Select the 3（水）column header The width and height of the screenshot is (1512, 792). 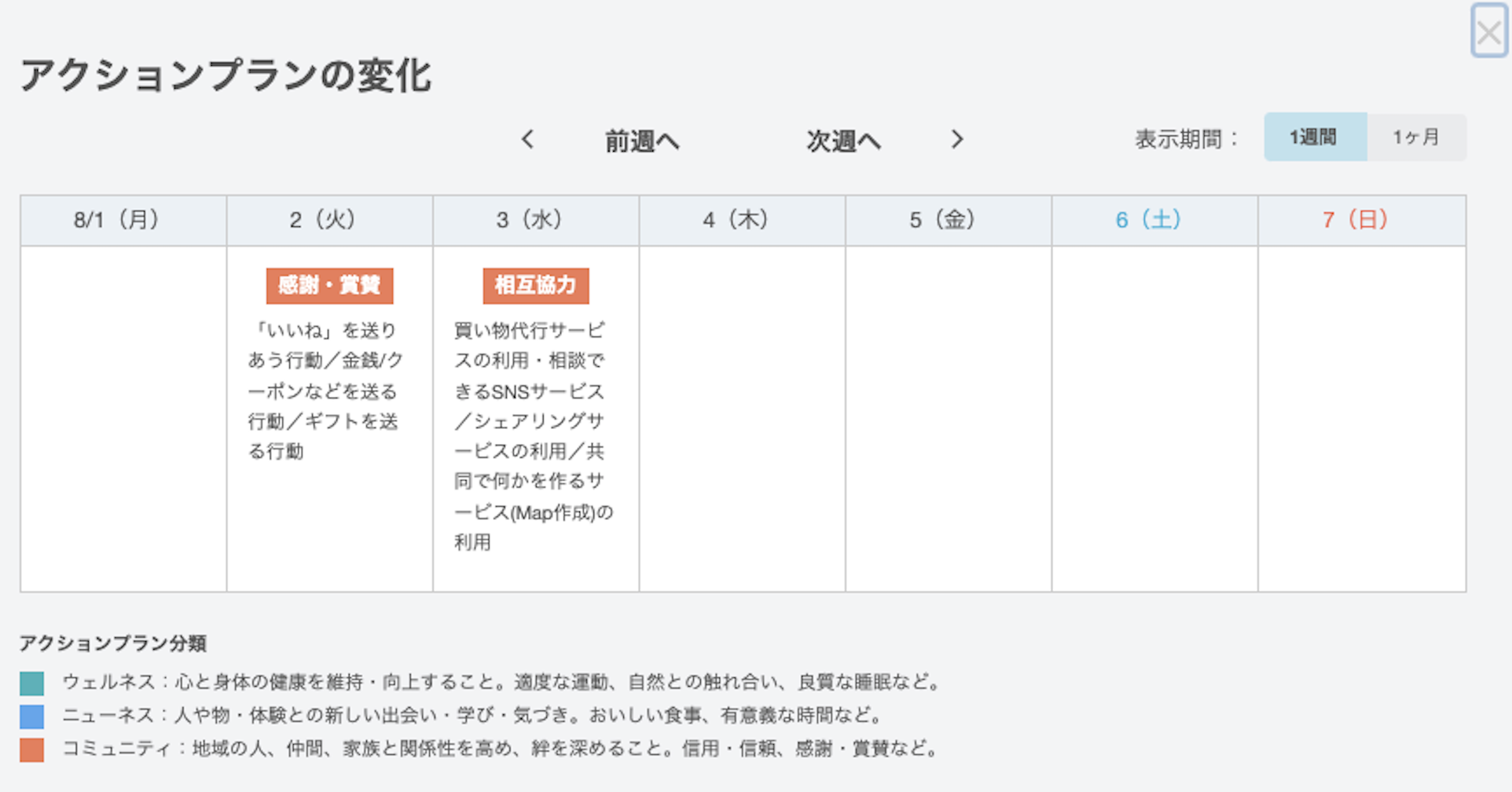[x=536, y=220]
